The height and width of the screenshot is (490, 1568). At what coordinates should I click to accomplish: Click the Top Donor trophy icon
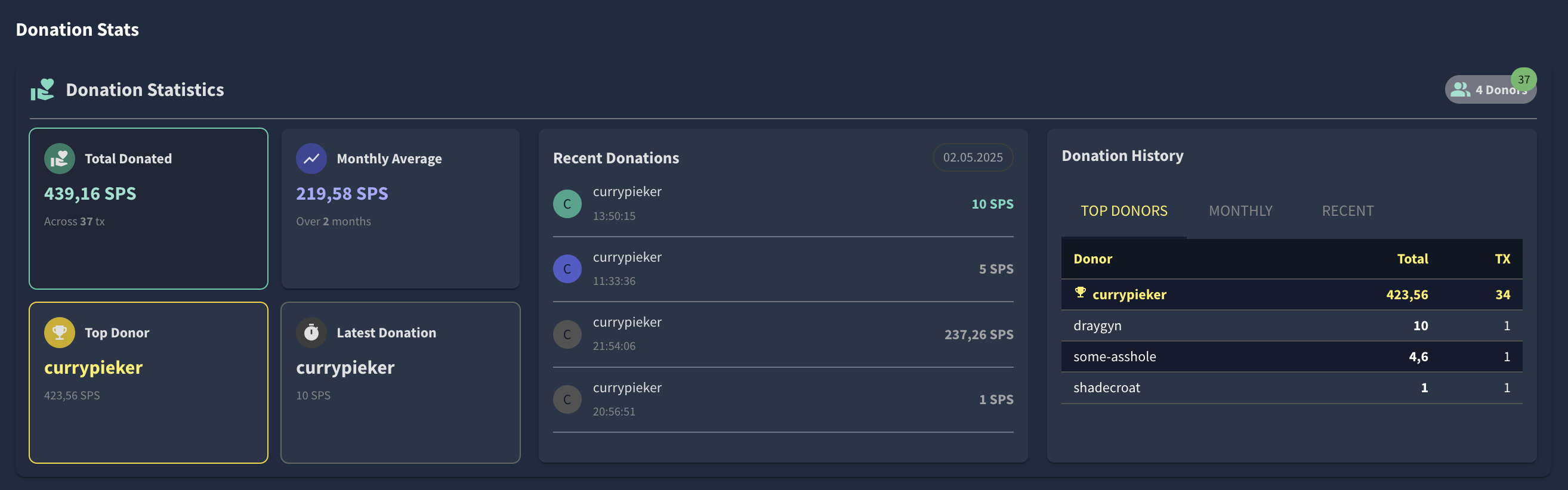coord(60,333)
